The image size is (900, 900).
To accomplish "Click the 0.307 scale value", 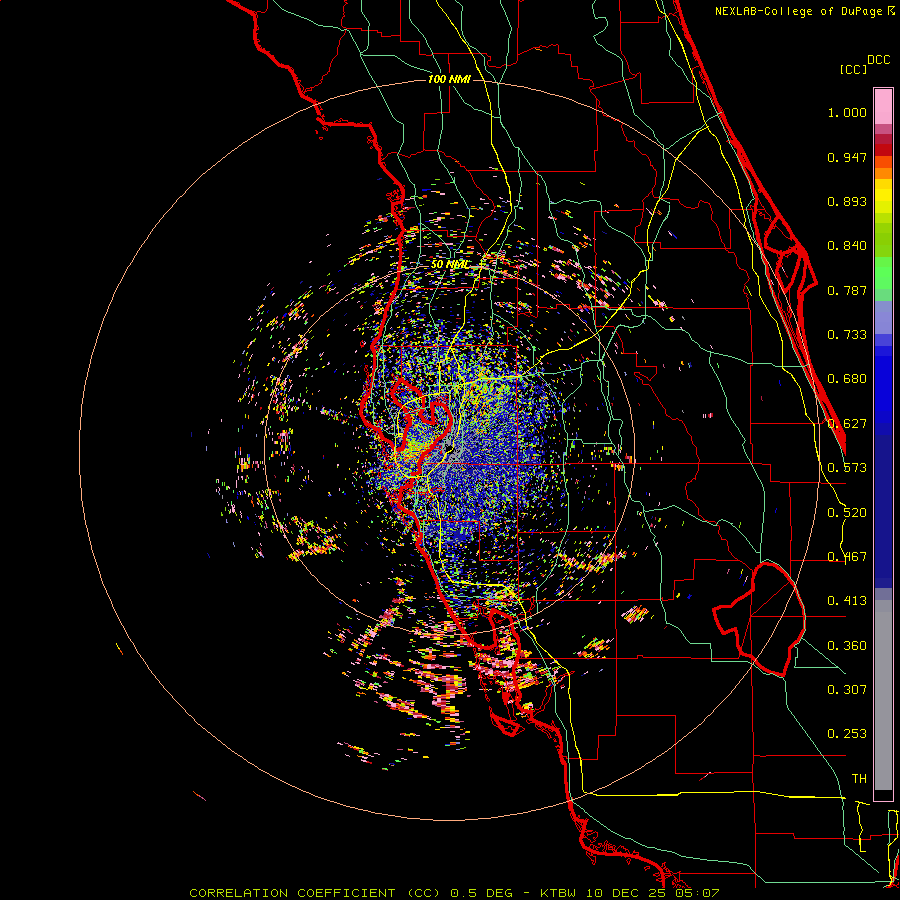I will tap(847, 689).
